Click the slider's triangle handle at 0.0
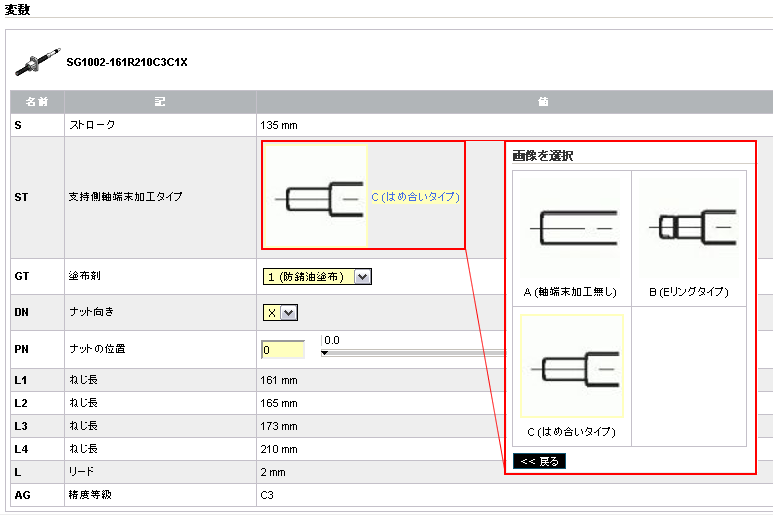773x518 pixels. [325, 353]
